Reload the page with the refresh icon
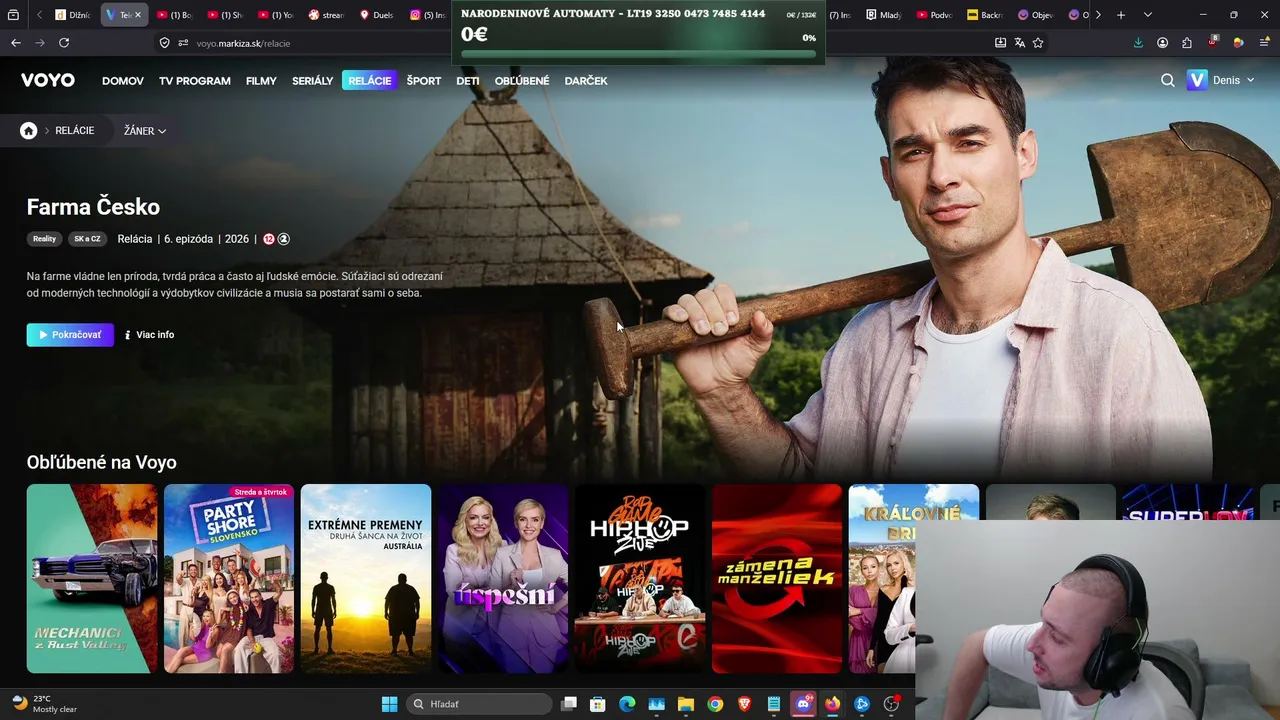Image resolution: width=1280 pixels, height=720 pixels. (64, 43)
